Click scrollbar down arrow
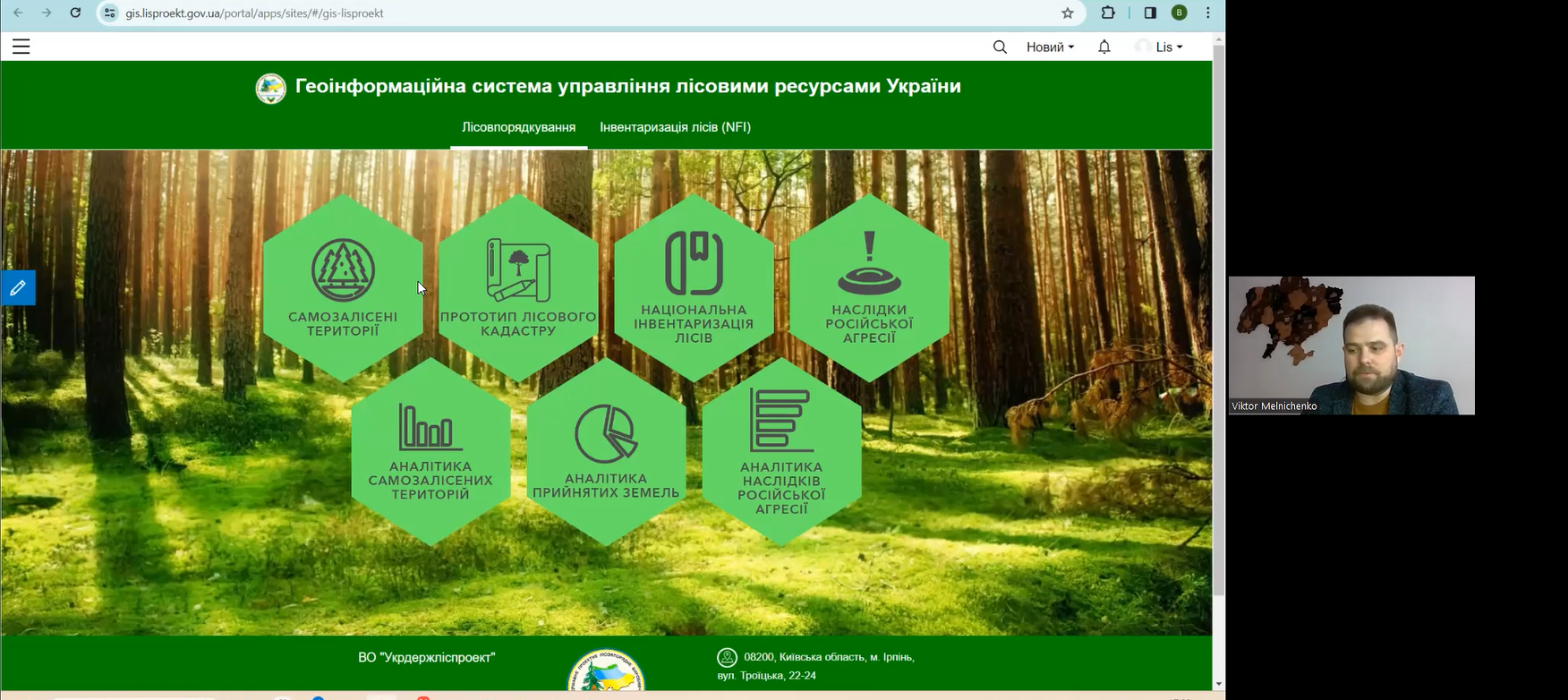The image size is (1568, 700). pyautogui.click(x=1218, y=684)
